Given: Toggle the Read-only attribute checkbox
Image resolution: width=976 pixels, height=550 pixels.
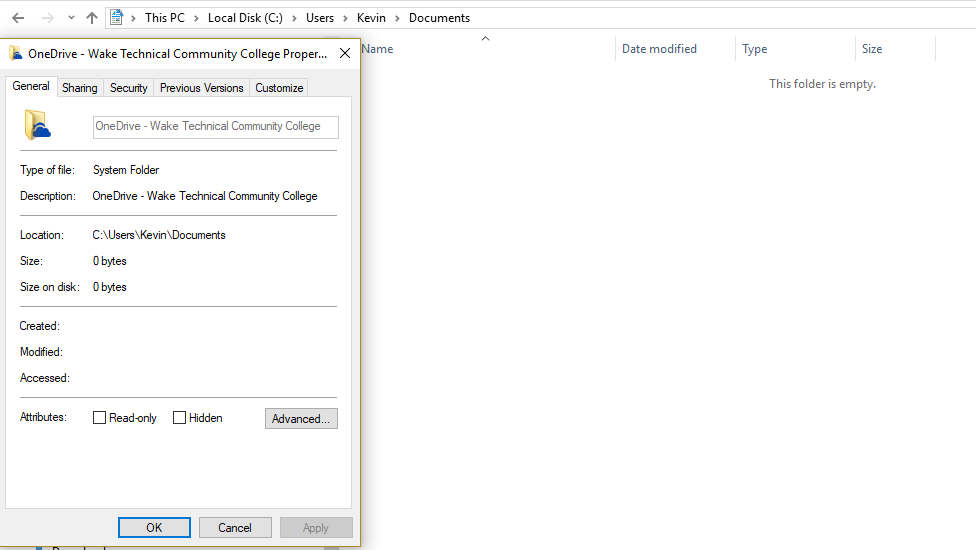Looking at the screenshot, I should pyautogui.click(x=100, y=417).
